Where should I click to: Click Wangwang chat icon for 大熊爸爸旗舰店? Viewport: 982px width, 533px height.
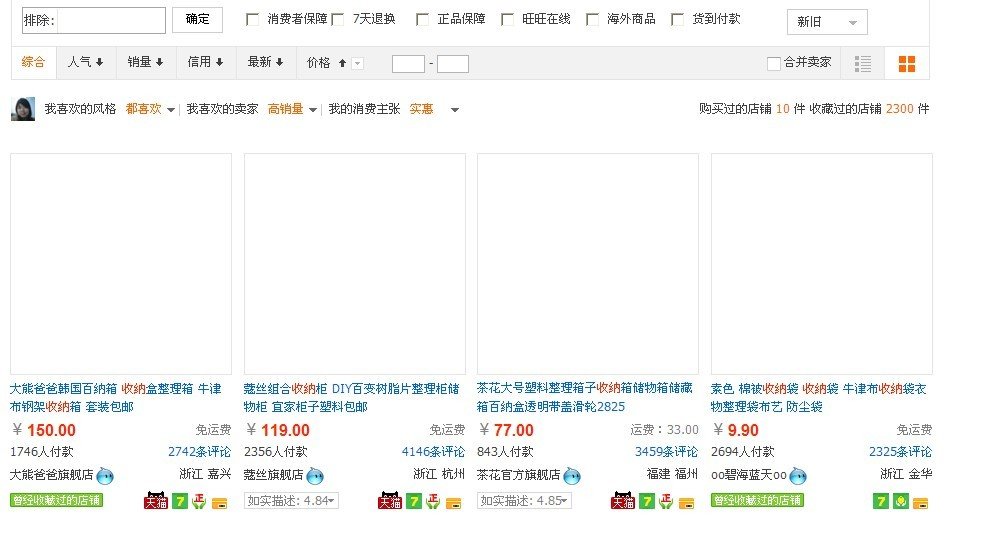[105, 476]
